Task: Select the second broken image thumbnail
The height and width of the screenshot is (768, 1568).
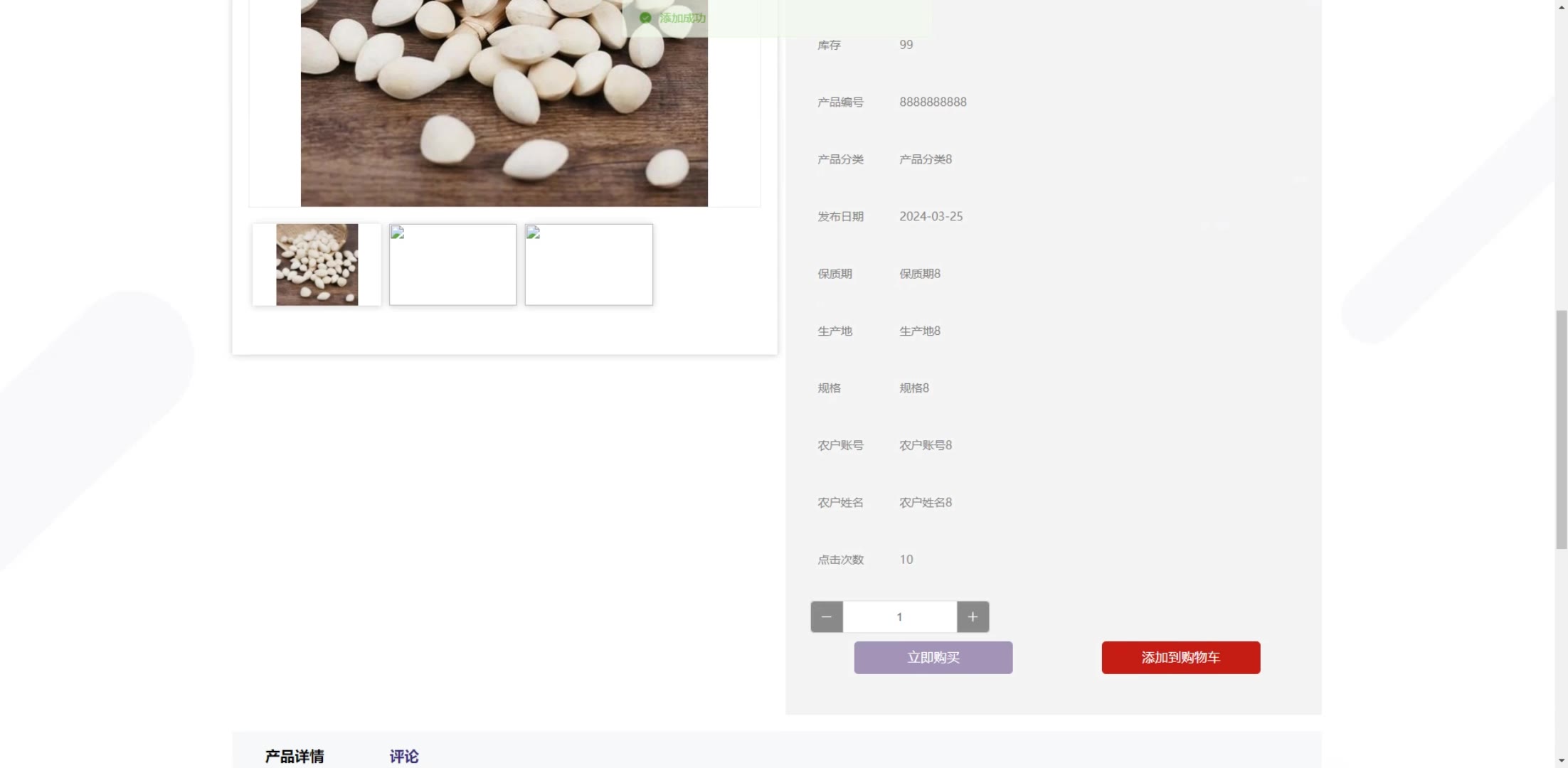Action: pyautogui.click(x=452, y=265)
